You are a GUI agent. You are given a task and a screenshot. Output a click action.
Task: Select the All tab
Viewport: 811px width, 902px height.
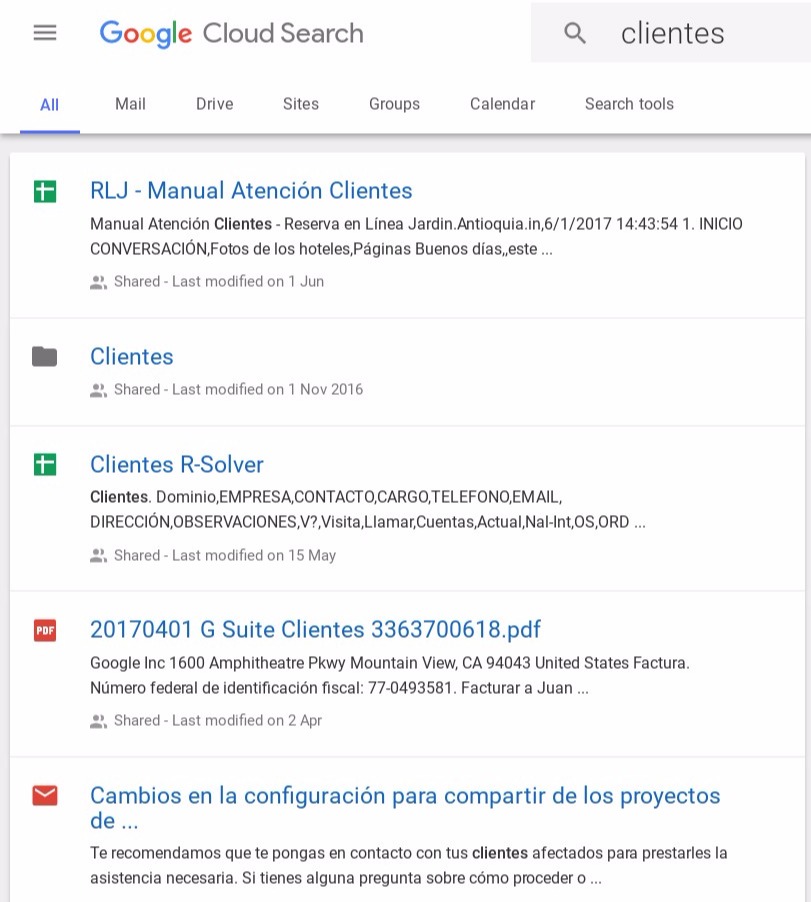click(x=49, y=105)
